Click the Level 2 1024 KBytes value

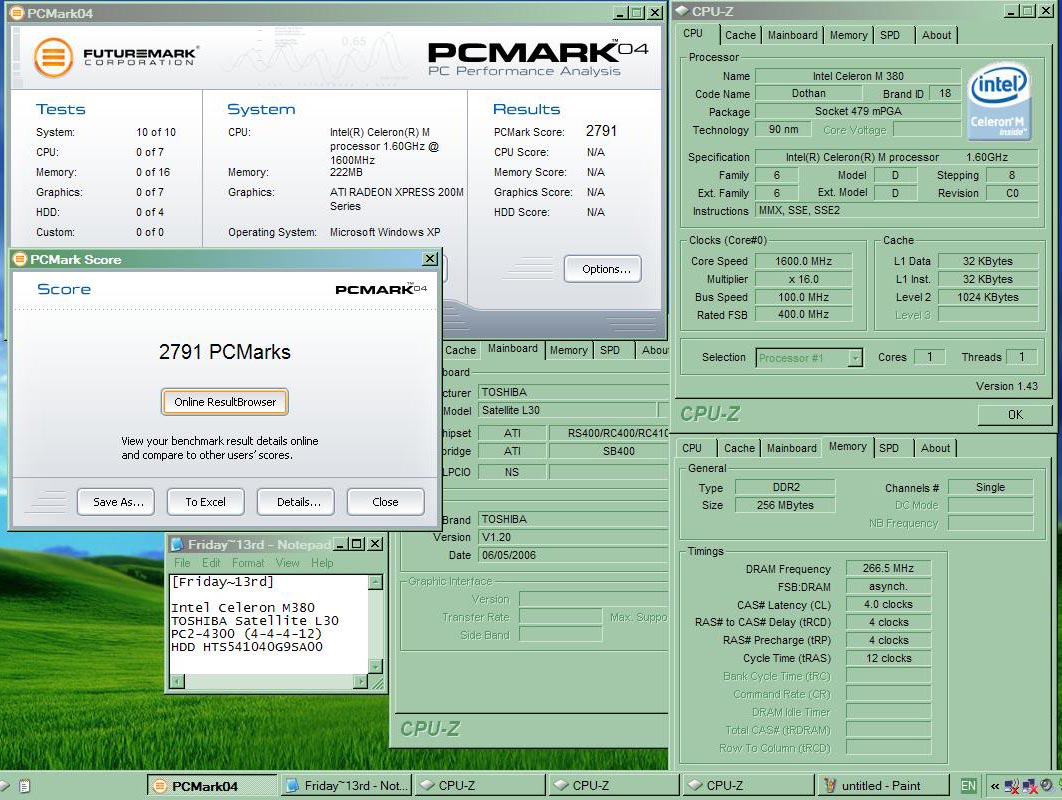[987, 297]
